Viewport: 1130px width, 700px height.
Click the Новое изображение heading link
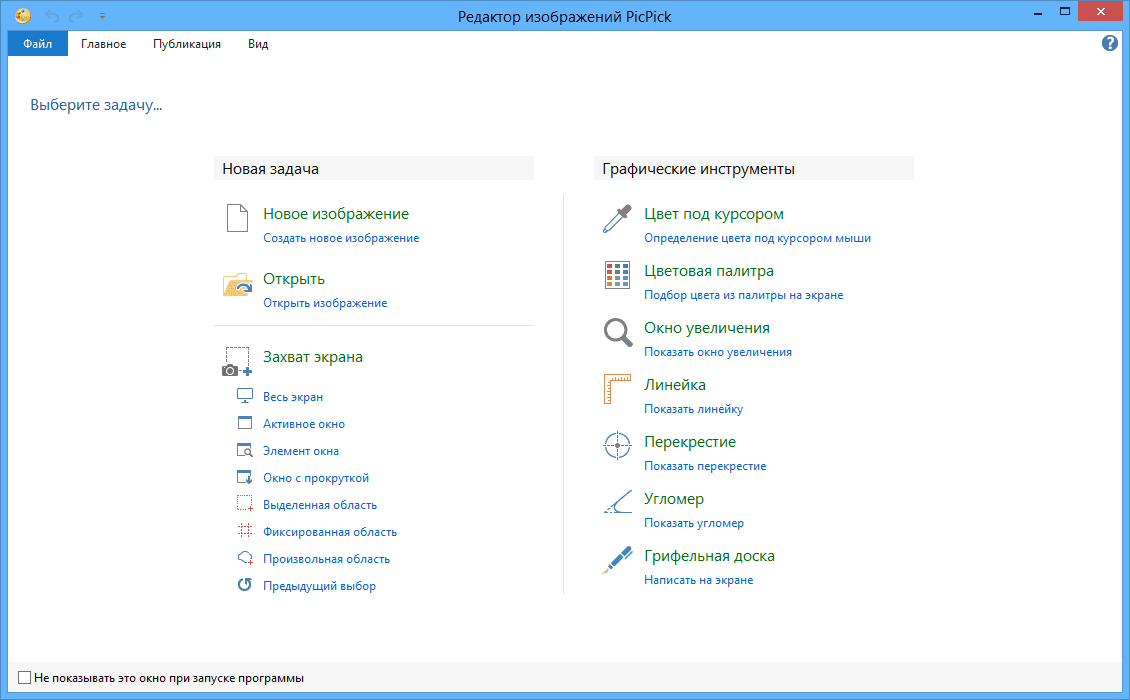(336, 213)
